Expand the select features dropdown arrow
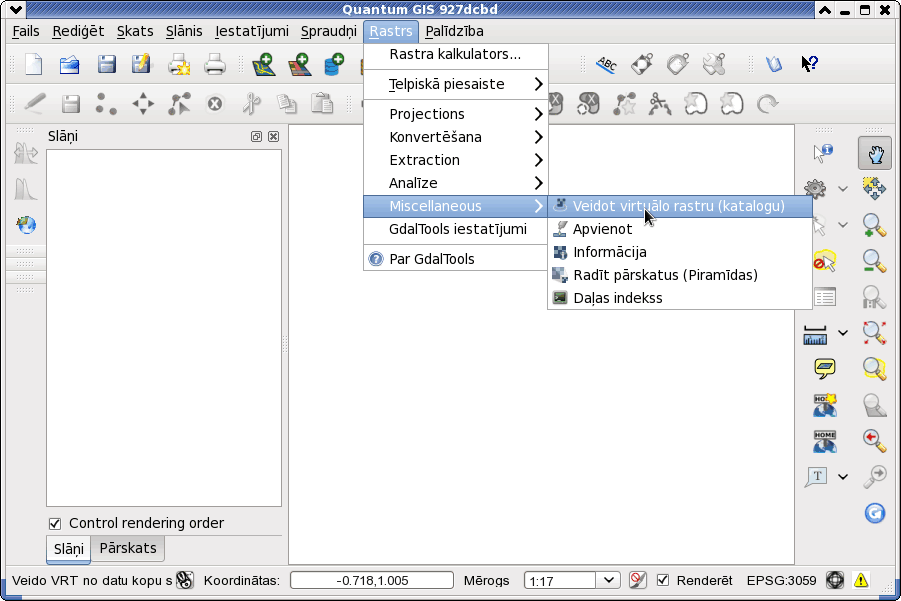 click(842, 225)
